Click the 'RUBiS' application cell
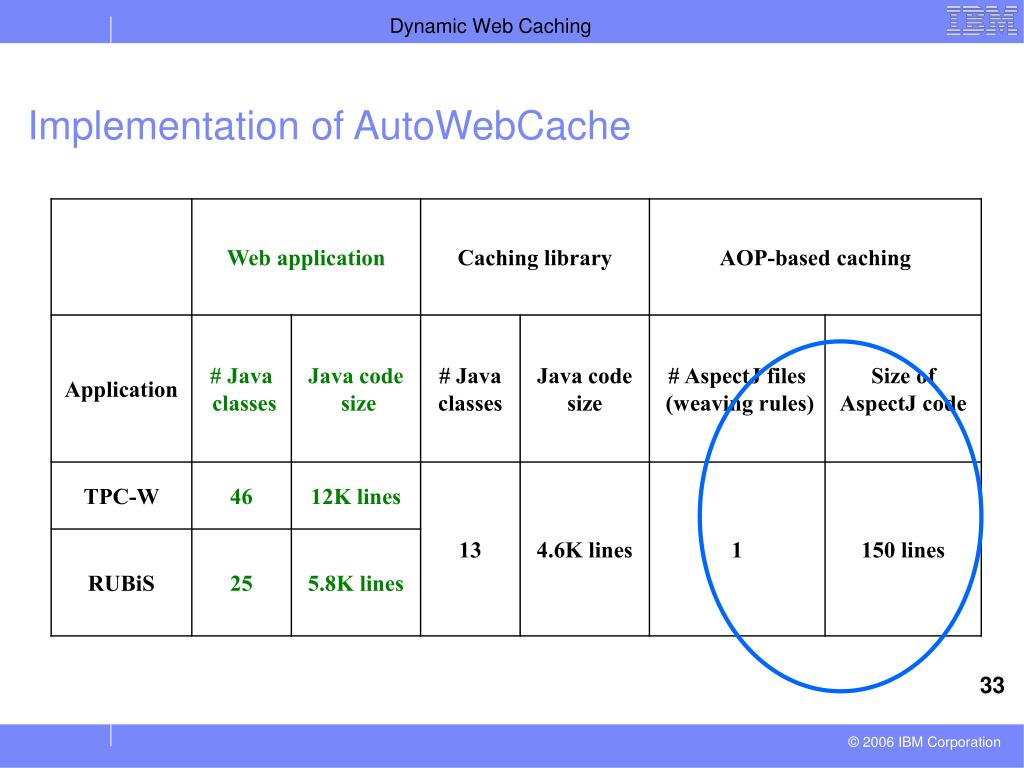This screenshot has height=768, width=1024. click(x=121, y=583)
